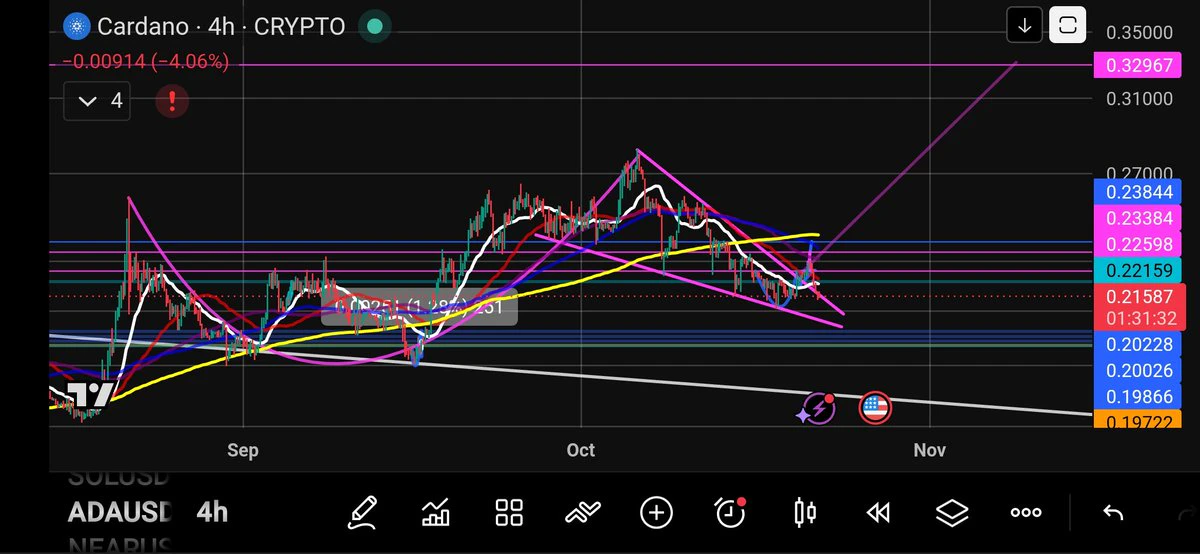Open the alerts alarm clock icon
Image resolution: width=1200 pixels, height=554 pixels.
click(731, 512)
